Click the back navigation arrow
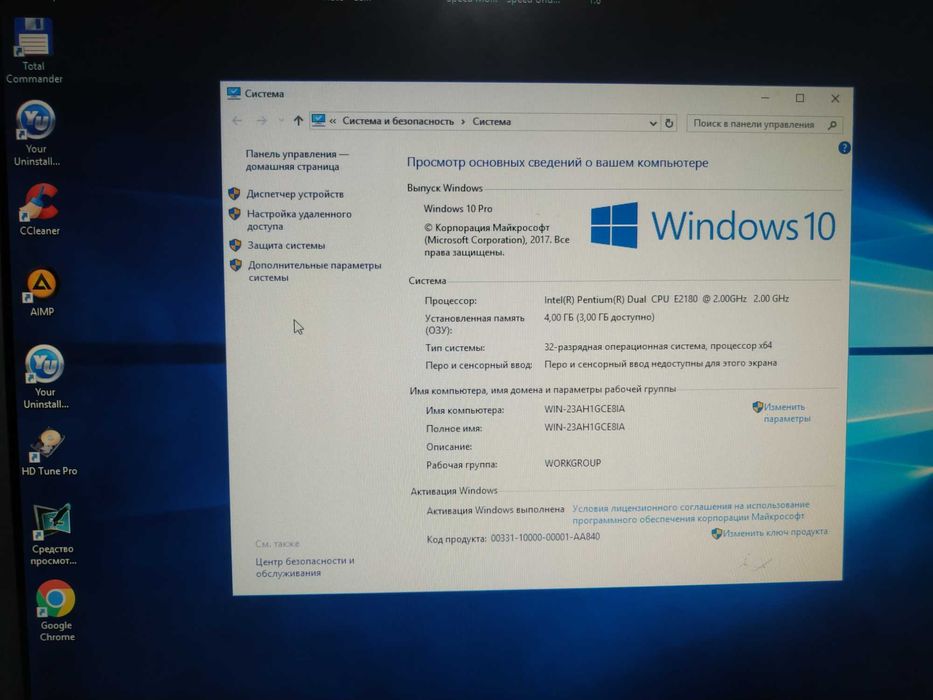Viewport: 933px width, 700px height. (x=237, y=121)
